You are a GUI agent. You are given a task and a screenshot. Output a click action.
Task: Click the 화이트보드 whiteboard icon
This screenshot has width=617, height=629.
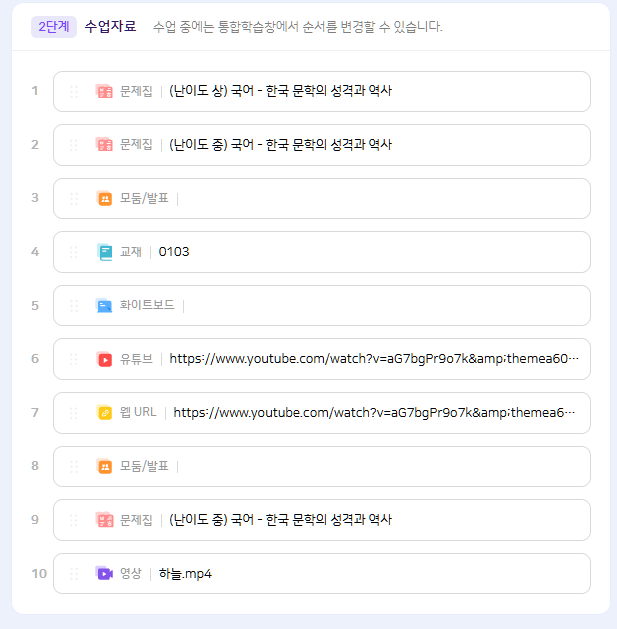tap(105, 305)
